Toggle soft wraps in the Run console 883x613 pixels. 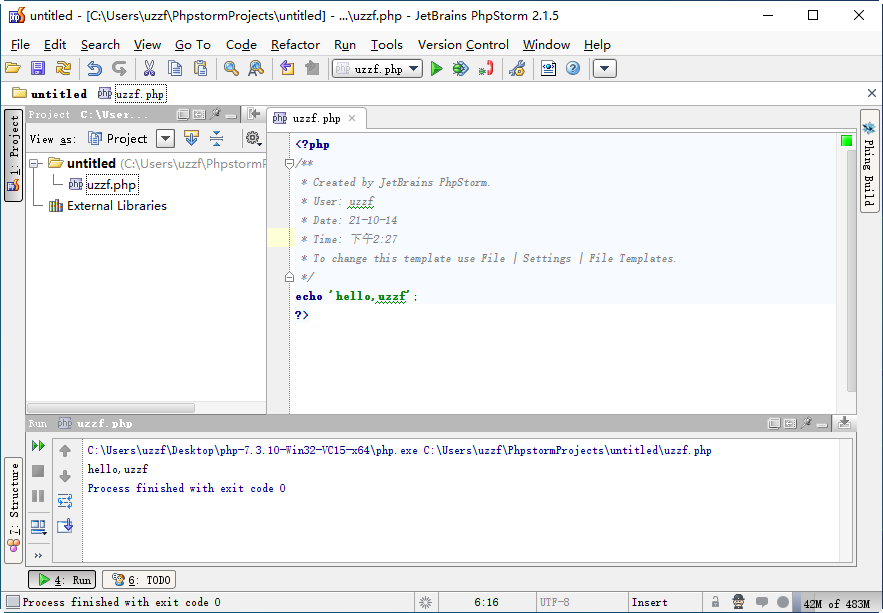click(65, 501)
